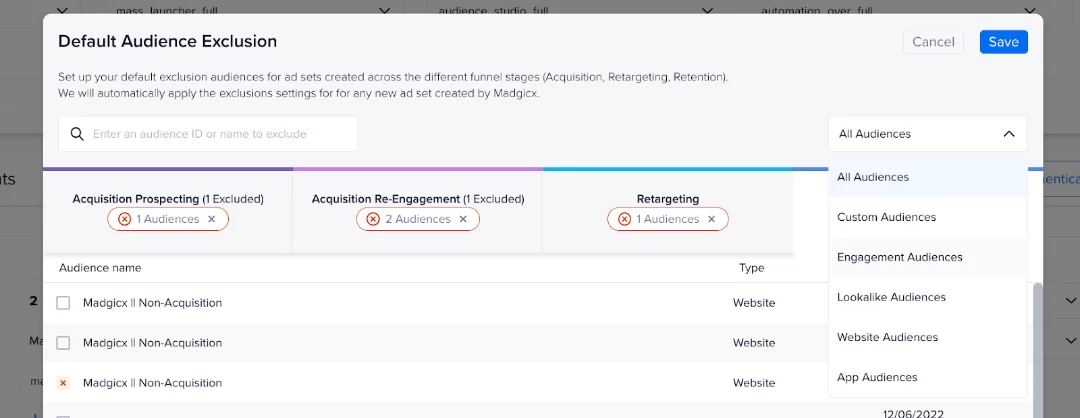
Task: Click Website type in third Non-Acquisition row
Action: [754, 383]
